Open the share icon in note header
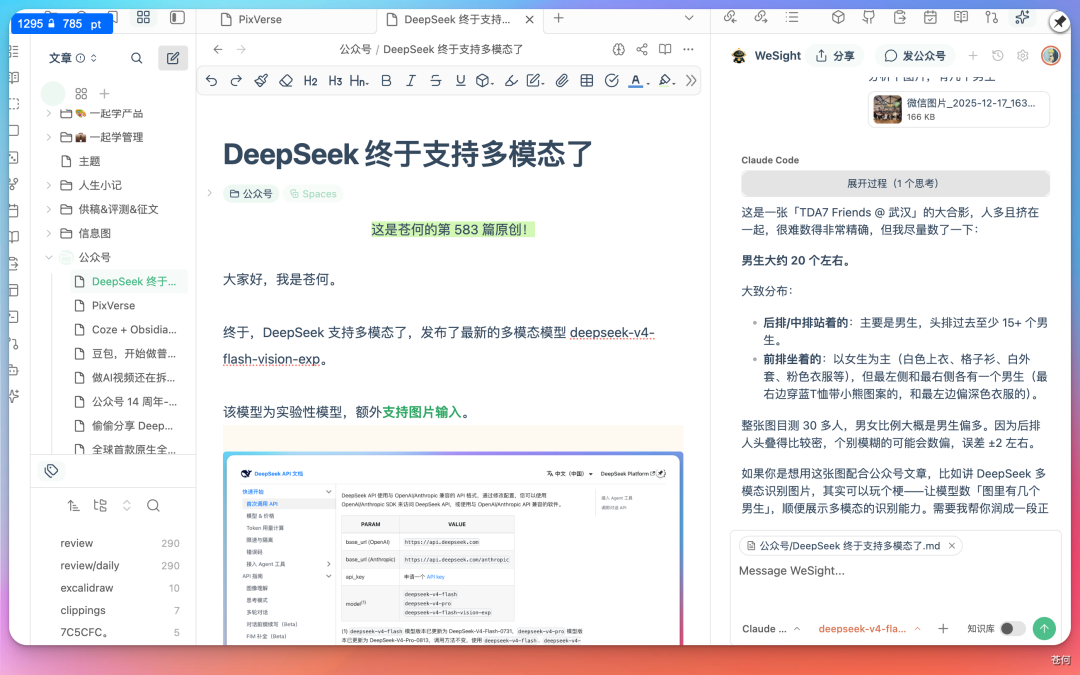This screenshot has height=675, width=1080. click(x=642, y=50)
